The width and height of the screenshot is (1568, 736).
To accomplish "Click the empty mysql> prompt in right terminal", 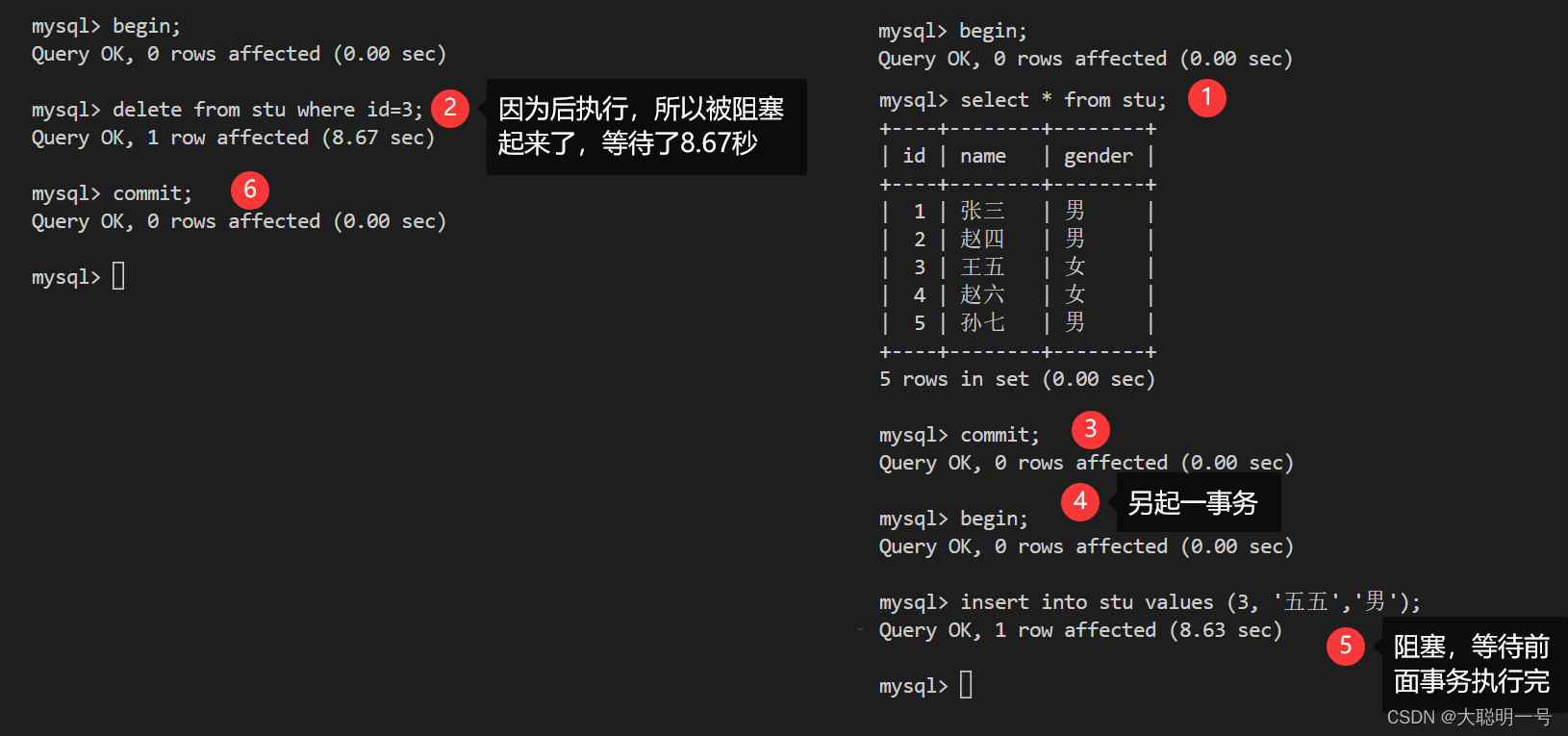I will click(x=925, y=686).
